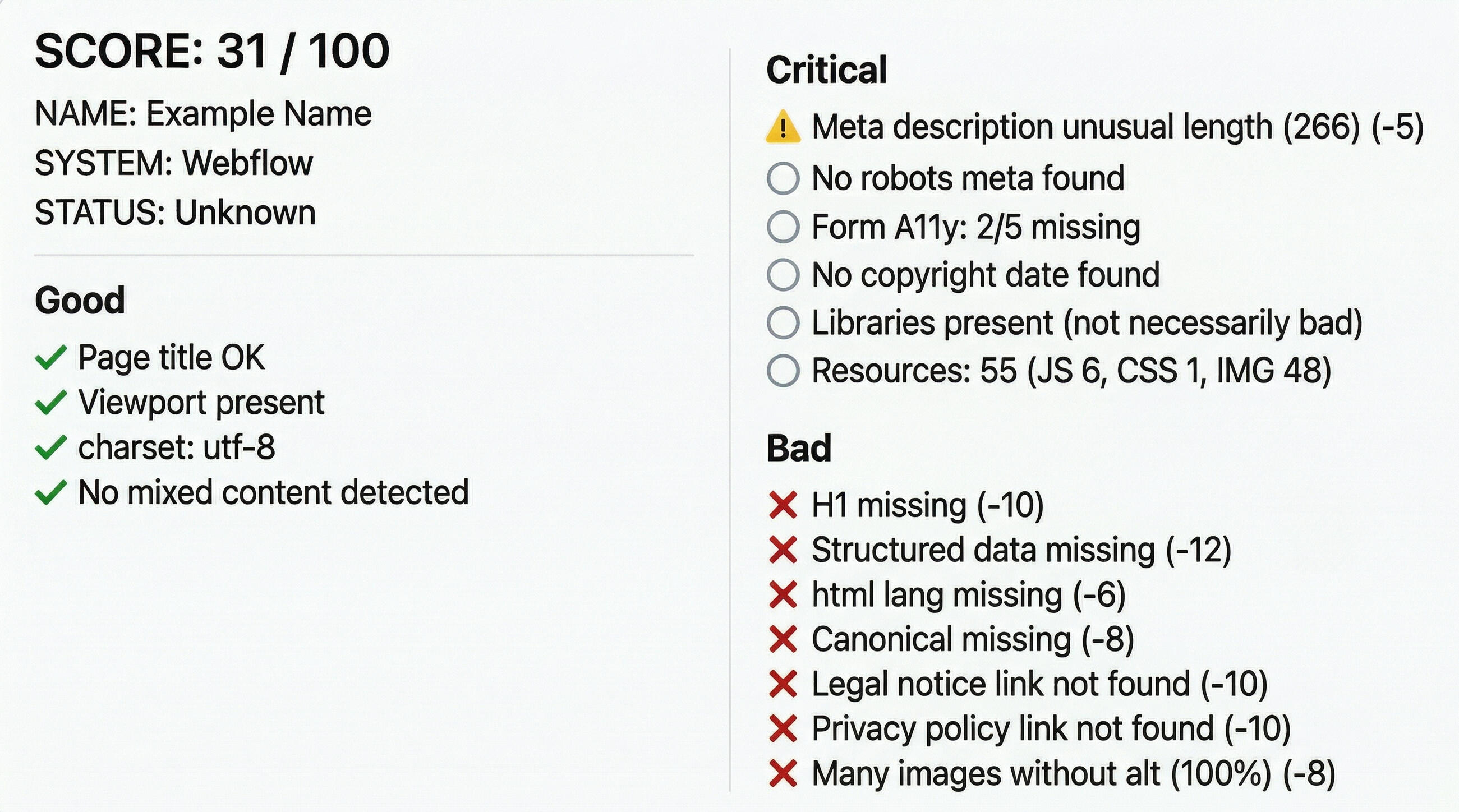Click the yellow warning triangle icon
Viewport: 1459px width, 812px height.
pyautogui.click(x=783, y=126)
